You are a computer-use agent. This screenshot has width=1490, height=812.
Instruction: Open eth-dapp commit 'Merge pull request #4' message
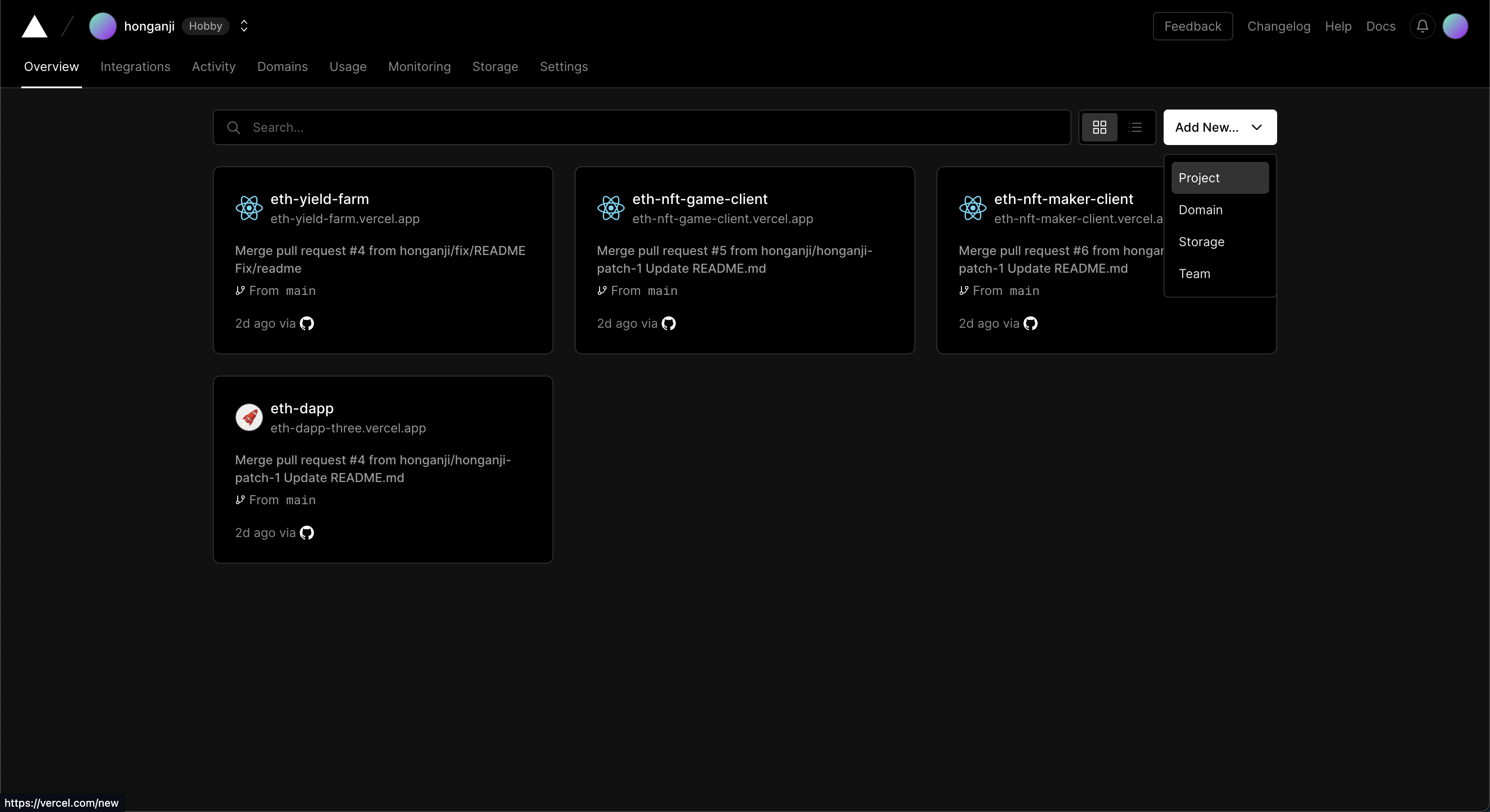click(x=373, y=469)
